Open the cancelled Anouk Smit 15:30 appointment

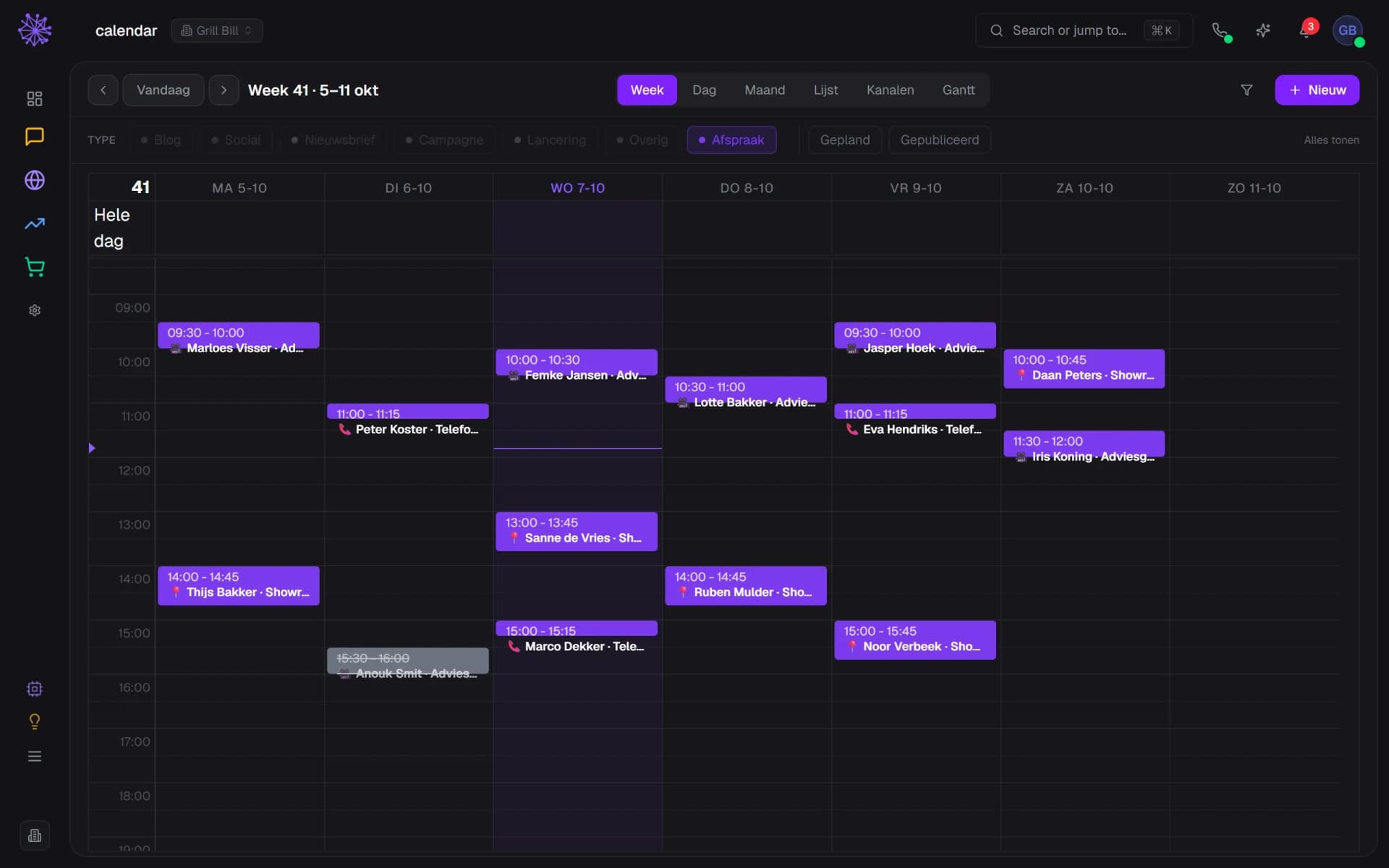coord(408,661)
